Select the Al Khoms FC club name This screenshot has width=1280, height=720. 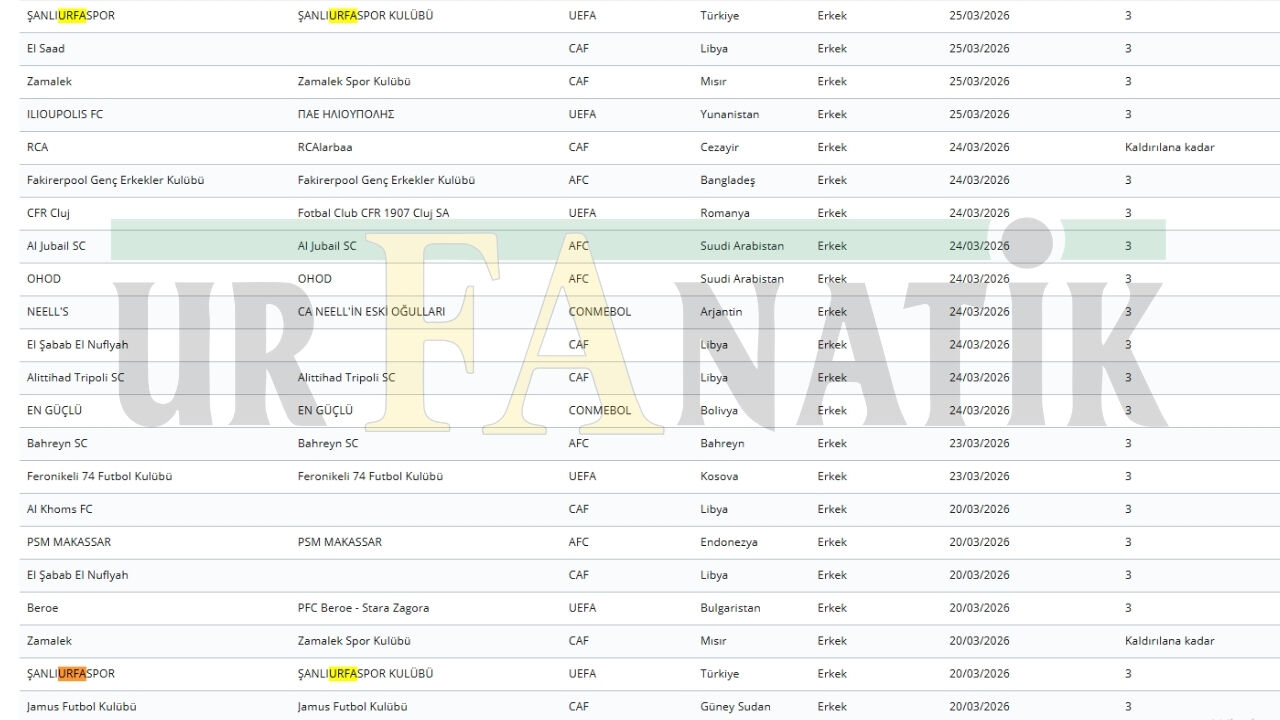point(60,509)
